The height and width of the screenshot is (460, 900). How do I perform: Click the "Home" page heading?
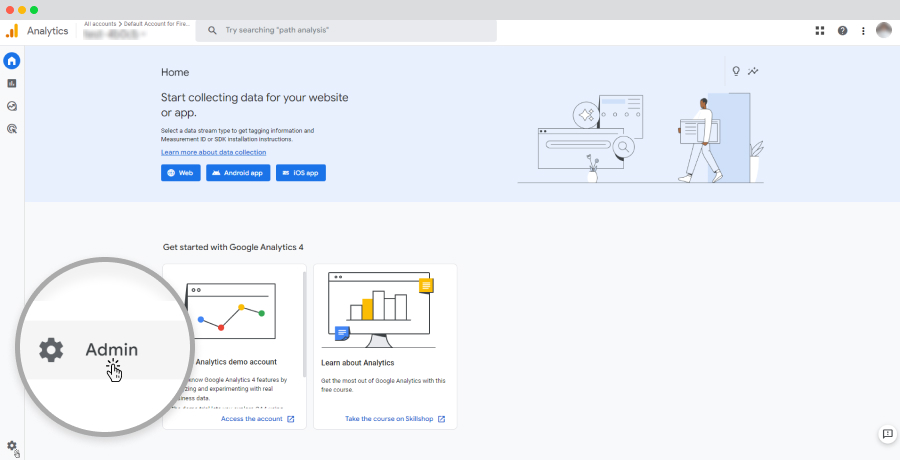pyautogui.click(x=175, y=72)
